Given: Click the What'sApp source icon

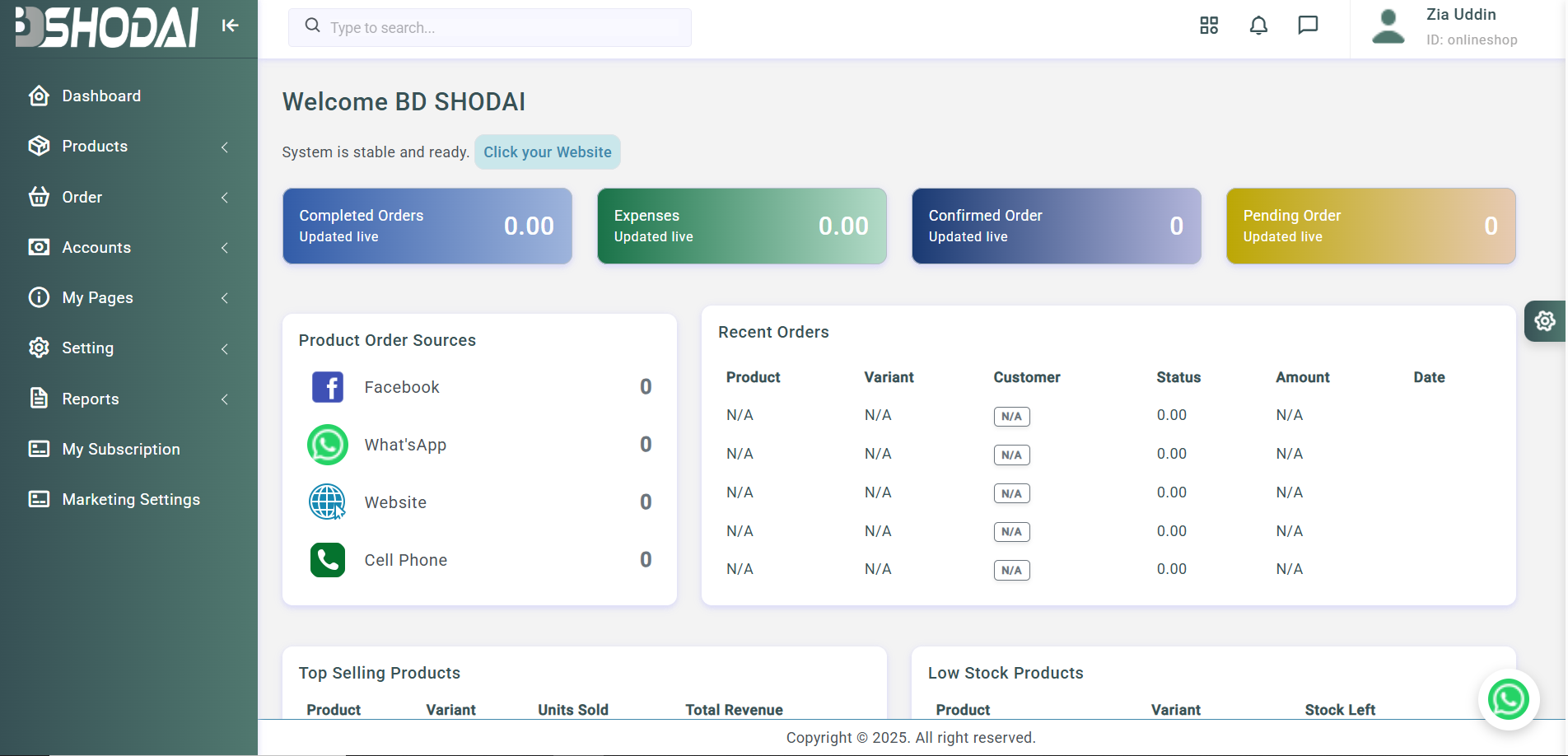Looking at the screenshot, I should coord(328,445).
